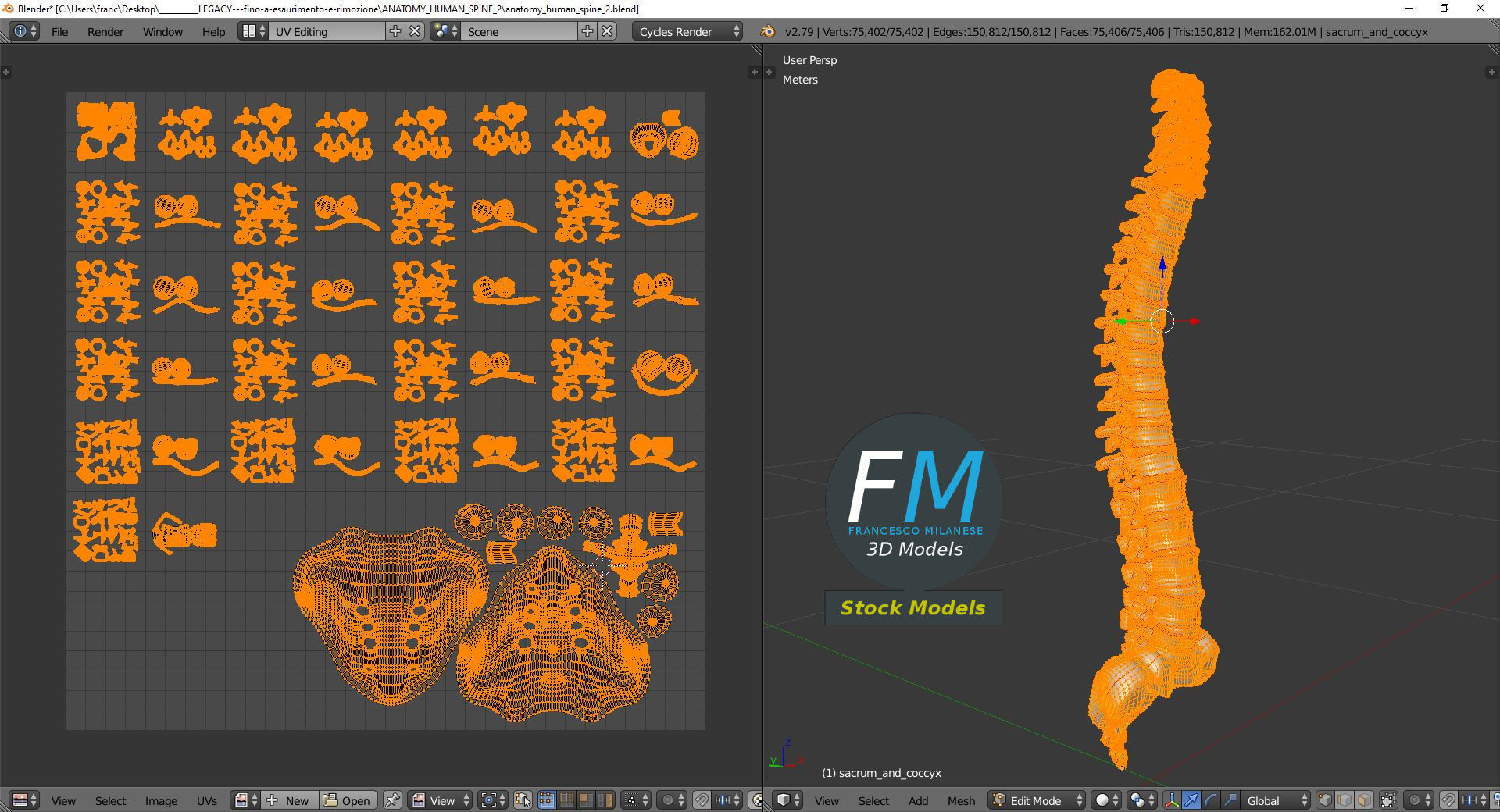Select face select mode in 3D View
The height and width of the screenshot is (812, 1500).
pyautogui.click(x=1364, y=800)
